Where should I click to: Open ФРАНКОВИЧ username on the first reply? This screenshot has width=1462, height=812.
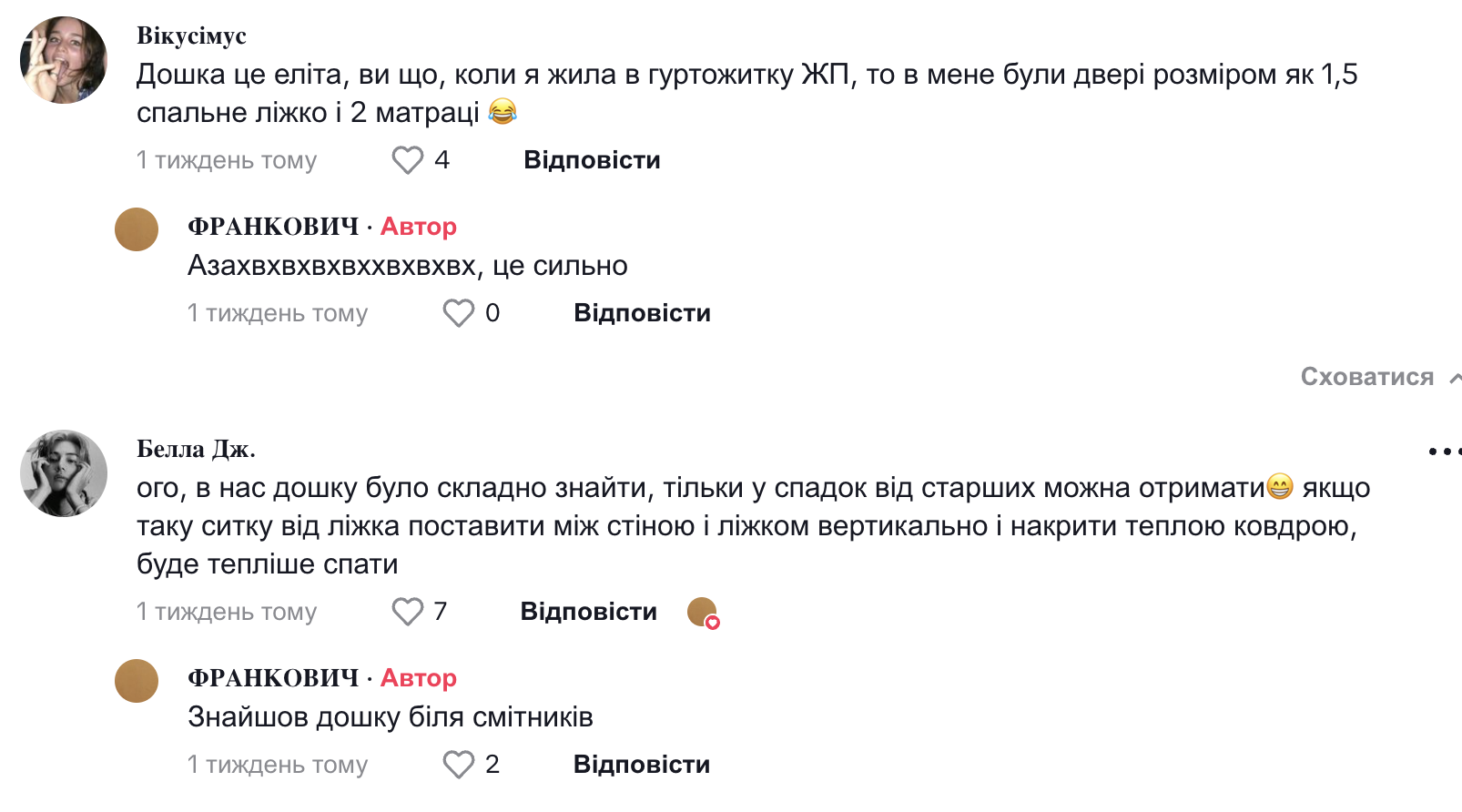pyautogui.click(x=273, y=227)
